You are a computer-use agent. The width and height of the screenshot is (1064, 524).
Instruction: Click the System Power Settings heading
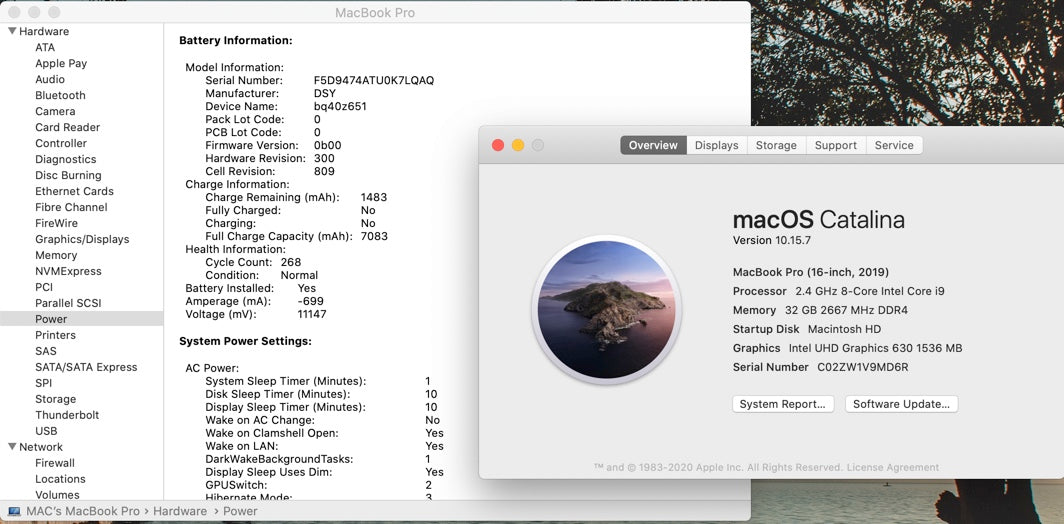coord(245,341)
